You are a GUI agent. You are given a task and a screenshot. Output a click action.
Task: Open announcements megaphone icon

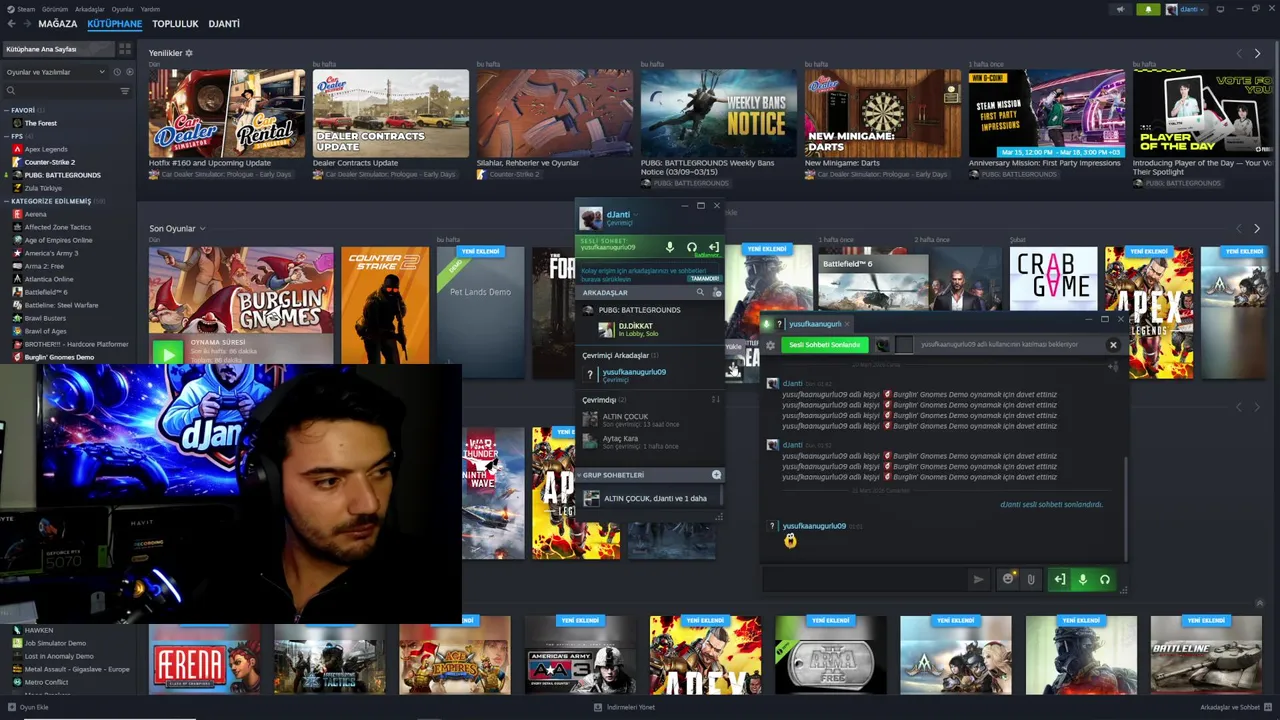1120,9
